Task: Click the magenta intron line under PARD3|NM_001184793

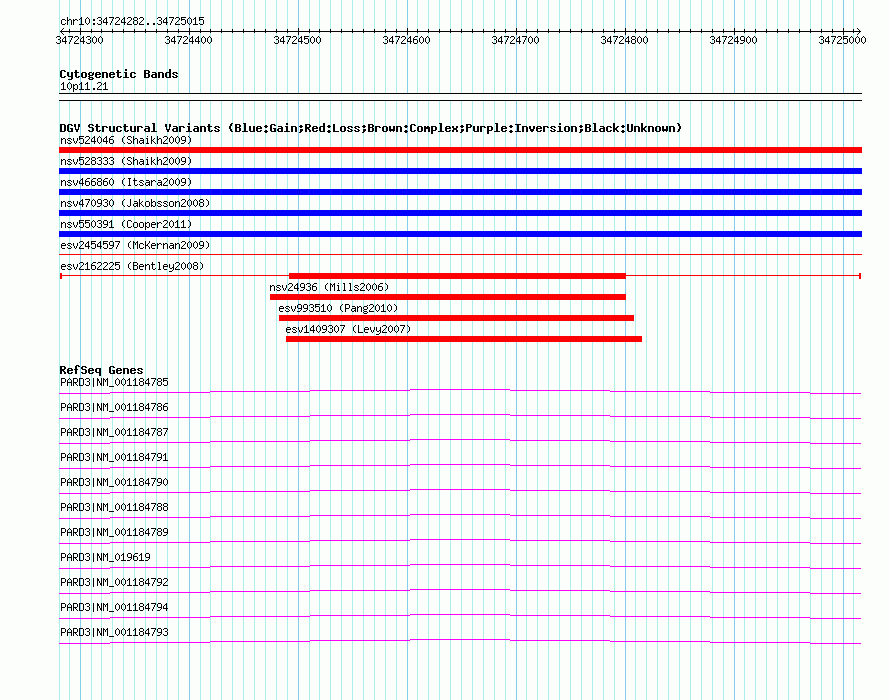Action: [460, 640]
